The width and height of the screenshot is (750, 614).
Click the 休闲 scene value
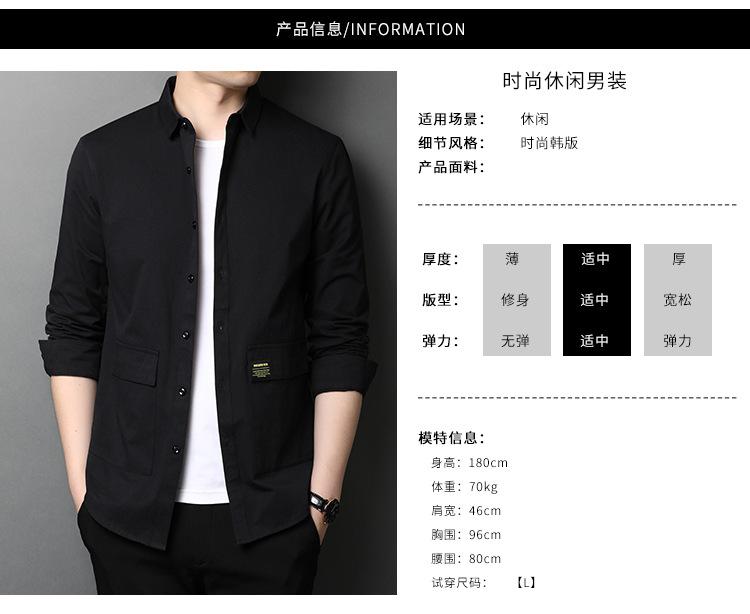tap(535, 119)
